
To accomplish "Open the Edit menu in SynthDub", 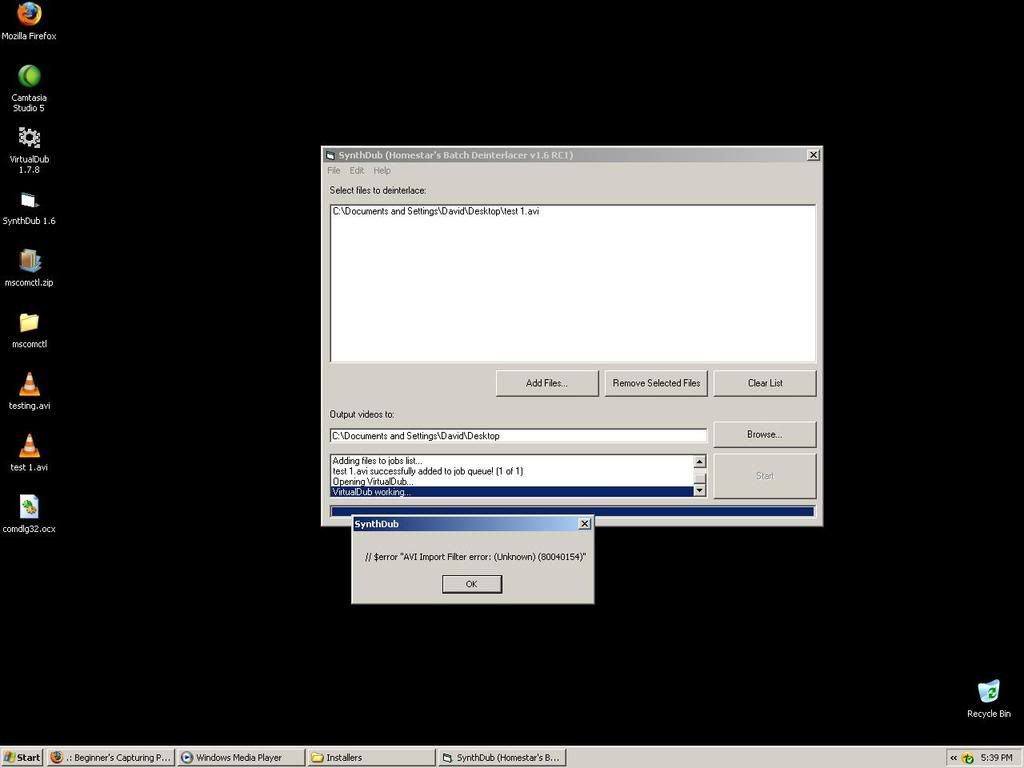I will point(357,170).
